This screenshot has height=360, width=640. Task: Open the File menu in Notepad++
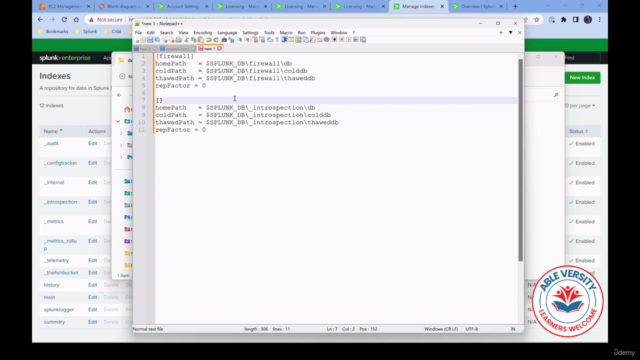[138, 33]
